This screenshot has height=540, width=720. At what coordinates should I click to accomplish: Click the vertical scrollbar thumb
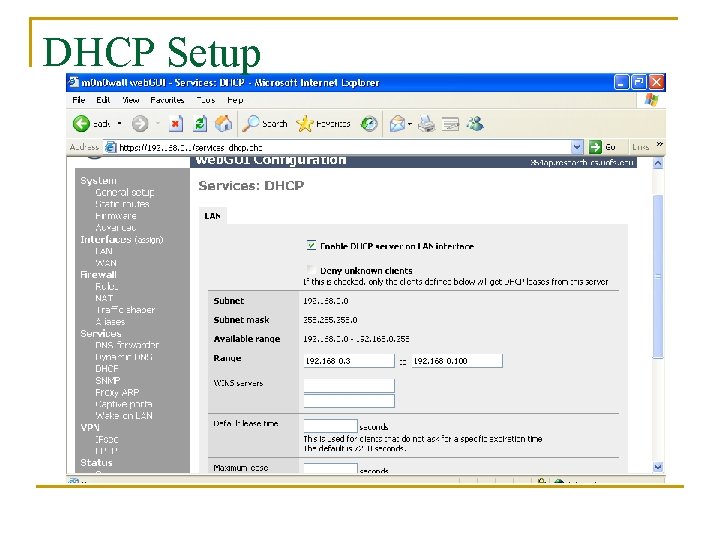tap(658, 276)
